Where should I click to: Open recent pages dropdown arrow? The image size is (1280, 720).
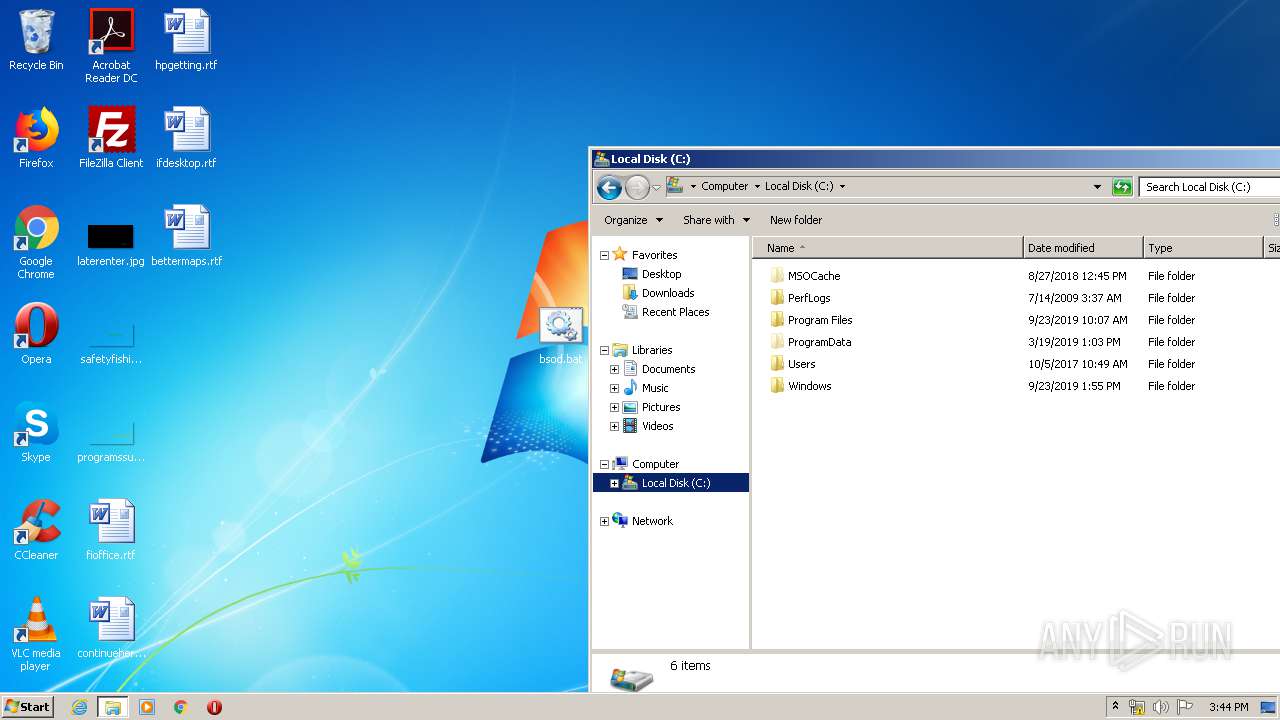click(656, 187)
